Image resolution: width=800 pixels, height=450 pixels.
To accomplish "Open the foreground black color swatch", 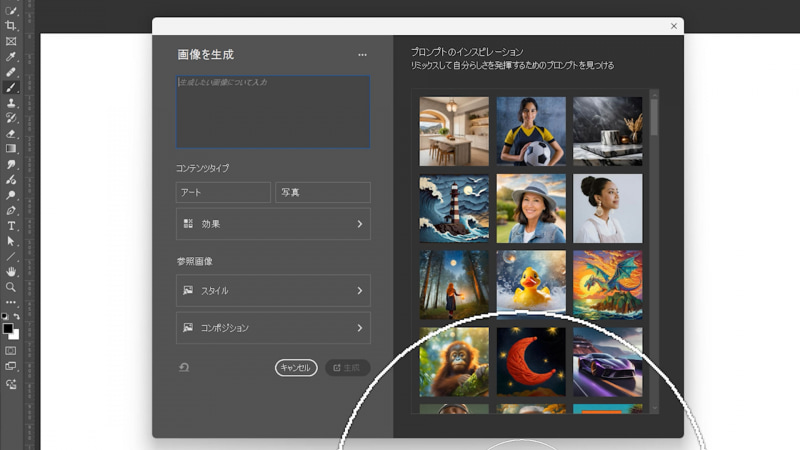I will [7, 328].
